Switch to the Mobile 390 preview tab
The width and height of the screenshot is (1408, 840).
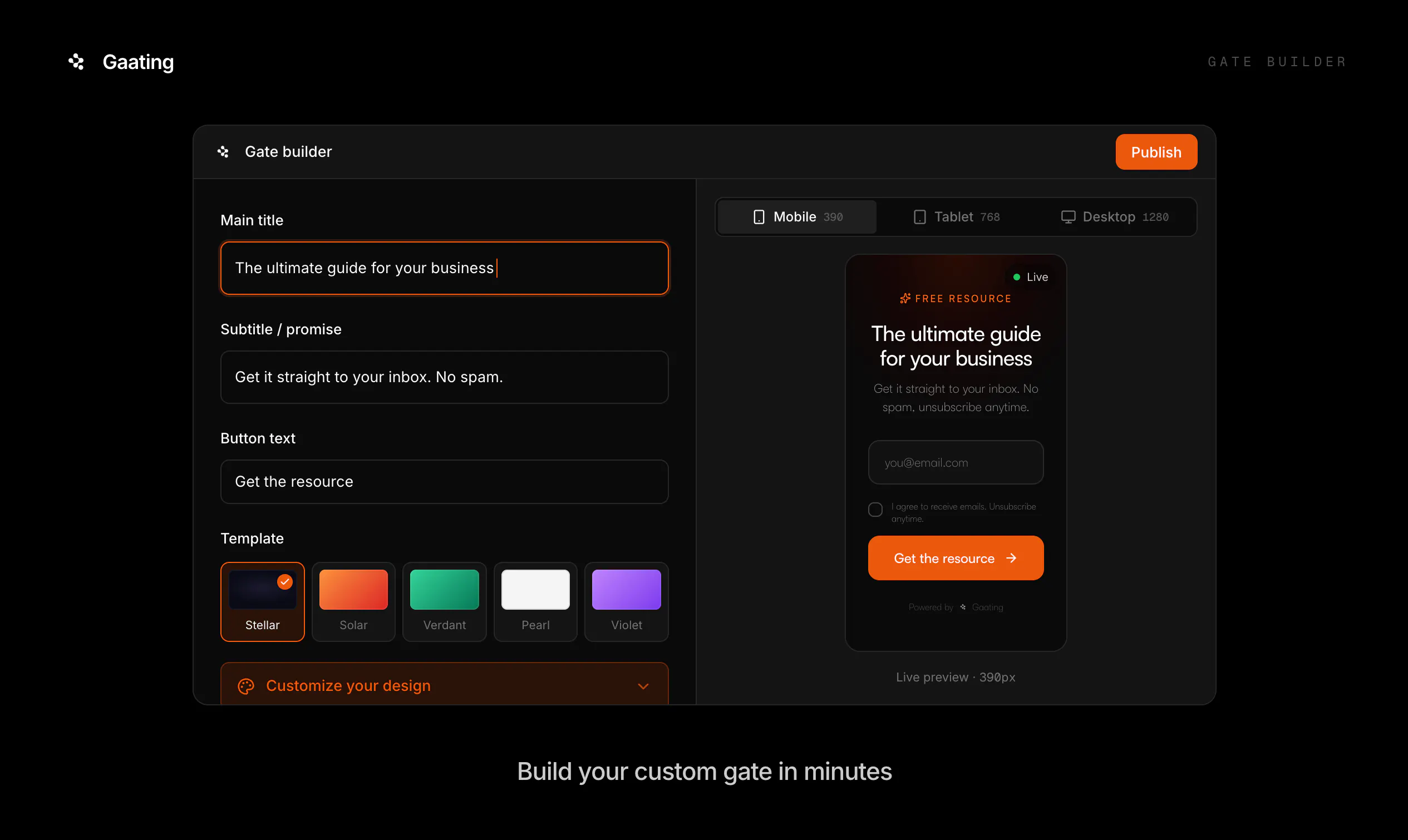click(797, 217)
